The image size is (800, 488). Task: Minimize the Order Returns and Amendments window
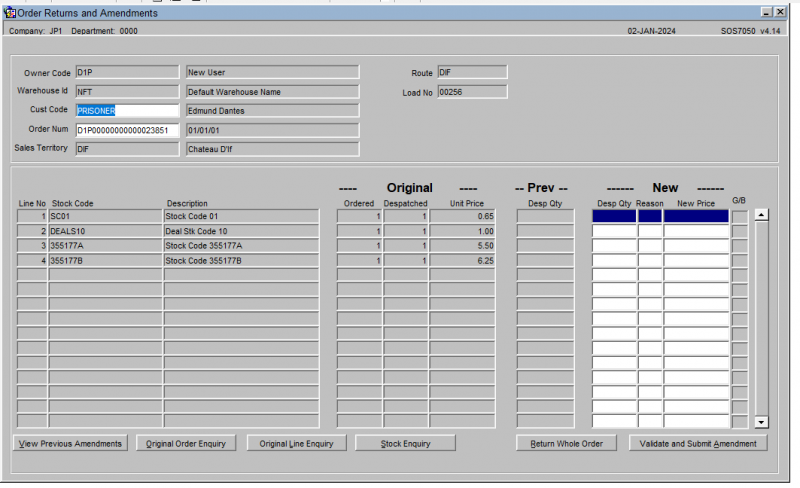tap(766, 12)
